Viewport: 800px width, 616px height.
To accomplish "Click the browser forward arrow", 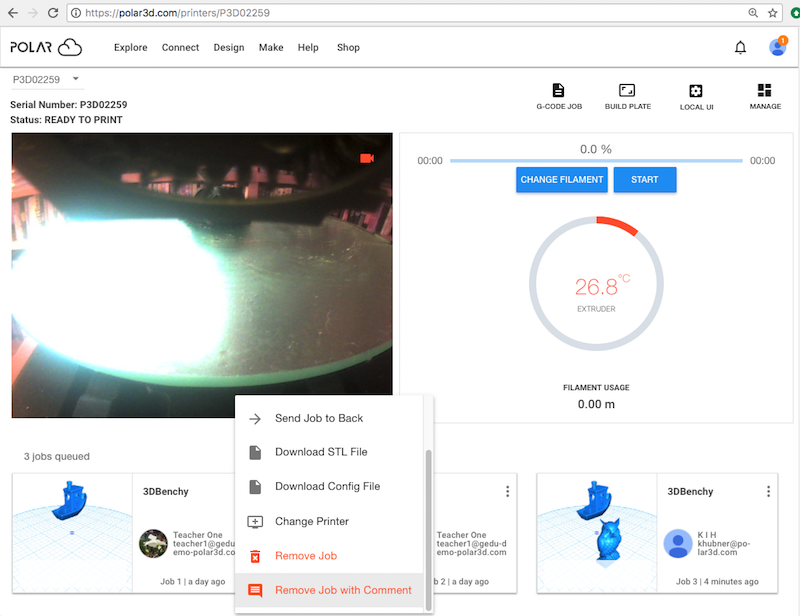I will [x=33, y=13].
